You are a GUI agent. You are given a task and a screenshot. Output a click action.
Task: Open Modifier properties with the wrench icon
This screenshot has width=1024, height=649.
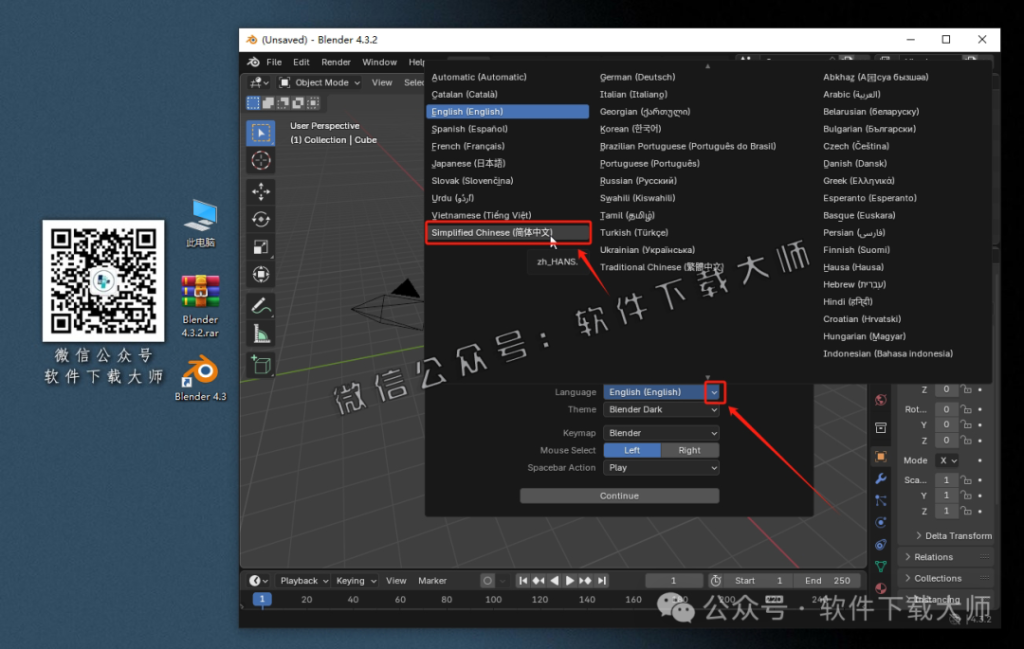(x=880, y=478)
